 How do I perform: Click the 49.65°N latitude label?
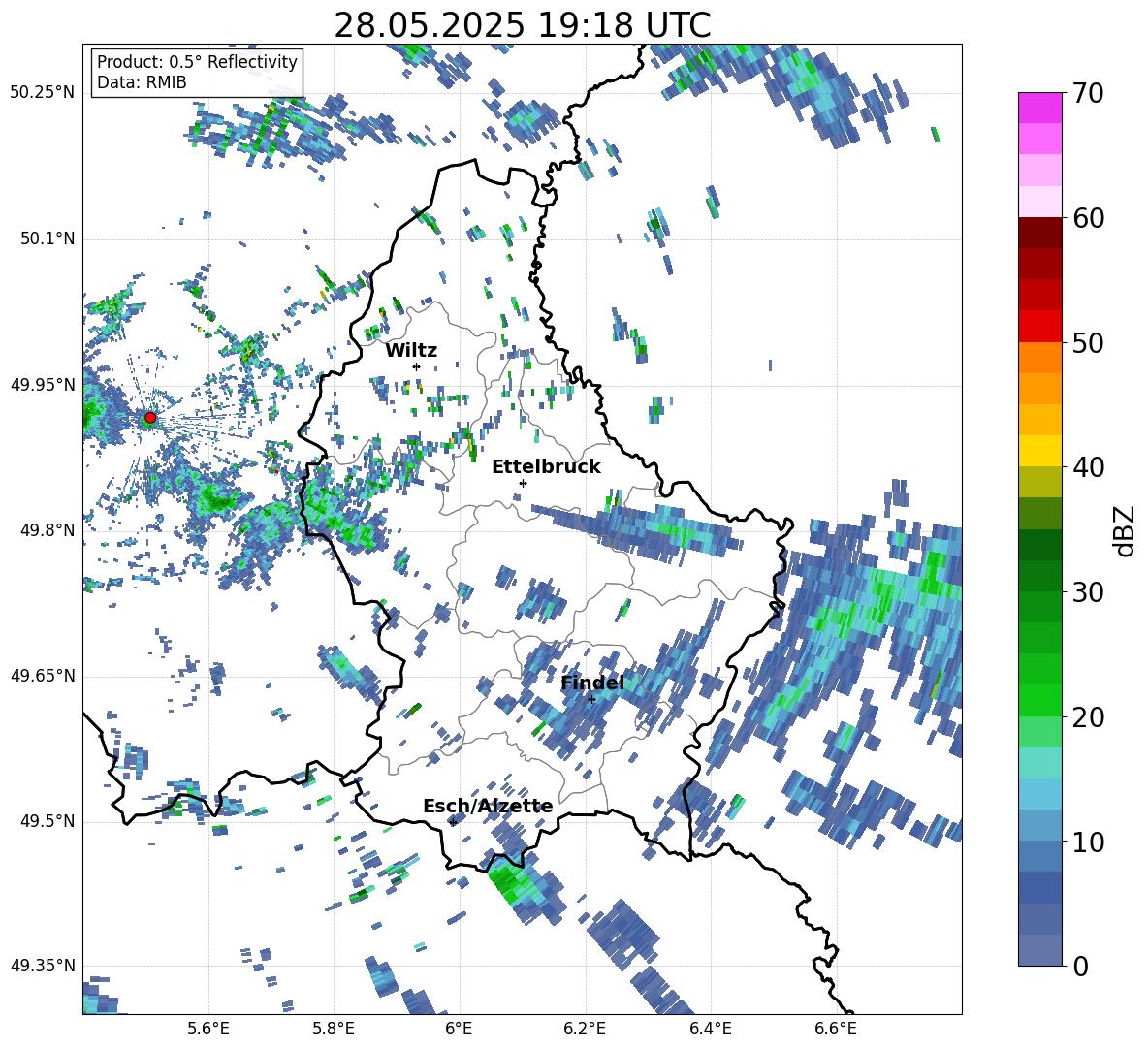tap(43, 675)
